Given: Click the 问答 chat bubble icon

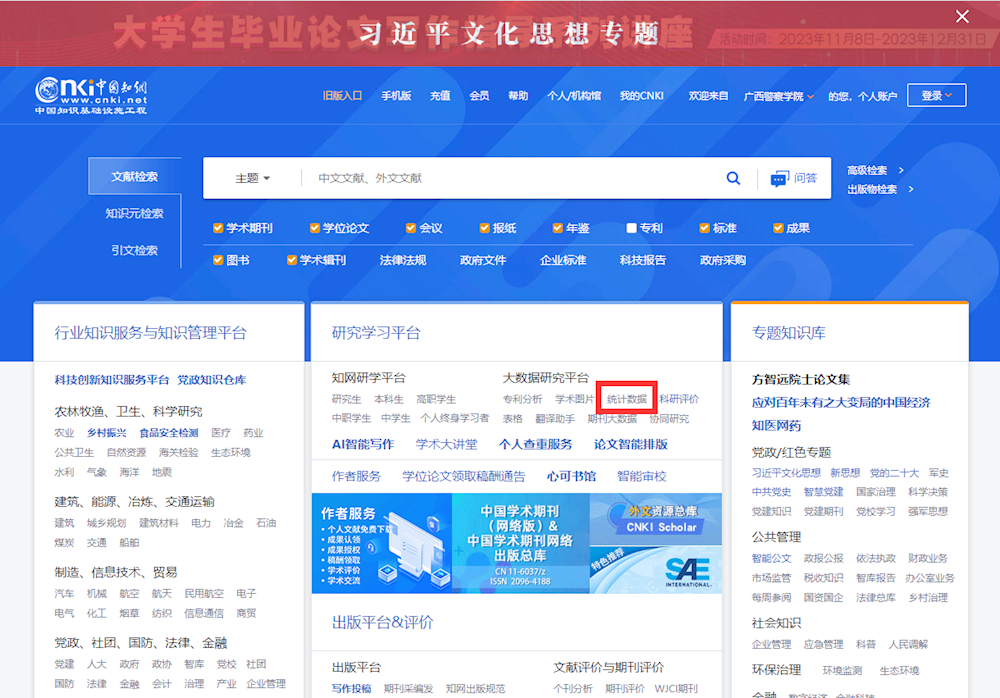Looking at the screenshot, I should [x=780, y=178].
